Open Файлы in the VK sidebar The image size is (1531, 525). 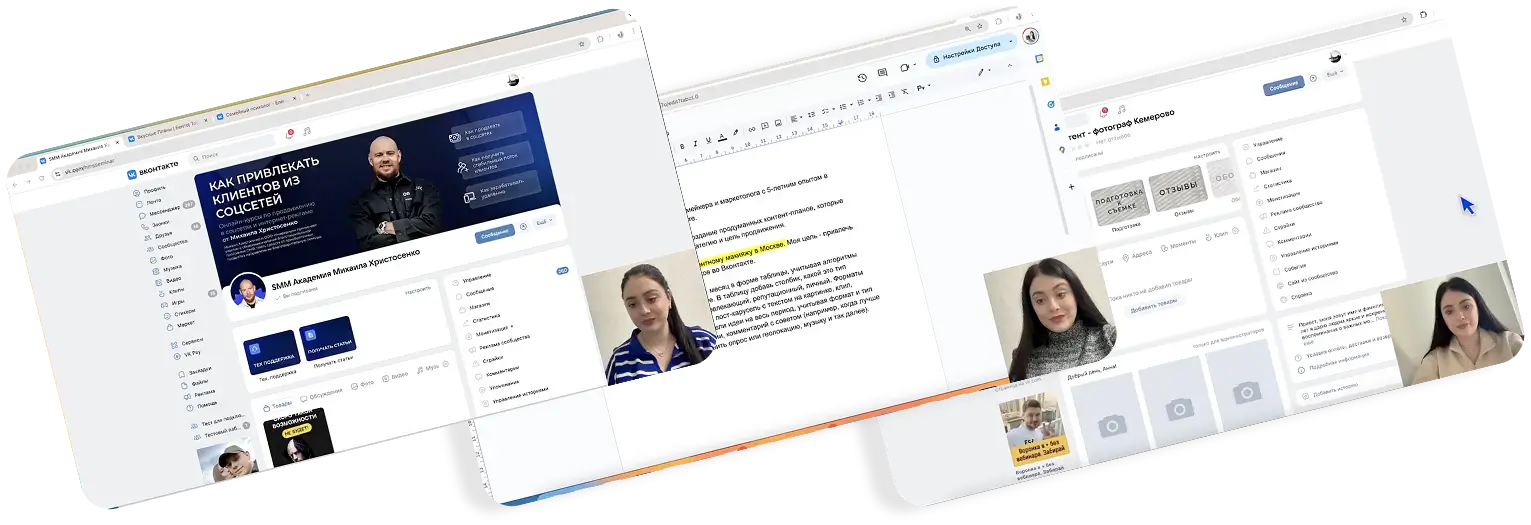[x=195, y=383]
